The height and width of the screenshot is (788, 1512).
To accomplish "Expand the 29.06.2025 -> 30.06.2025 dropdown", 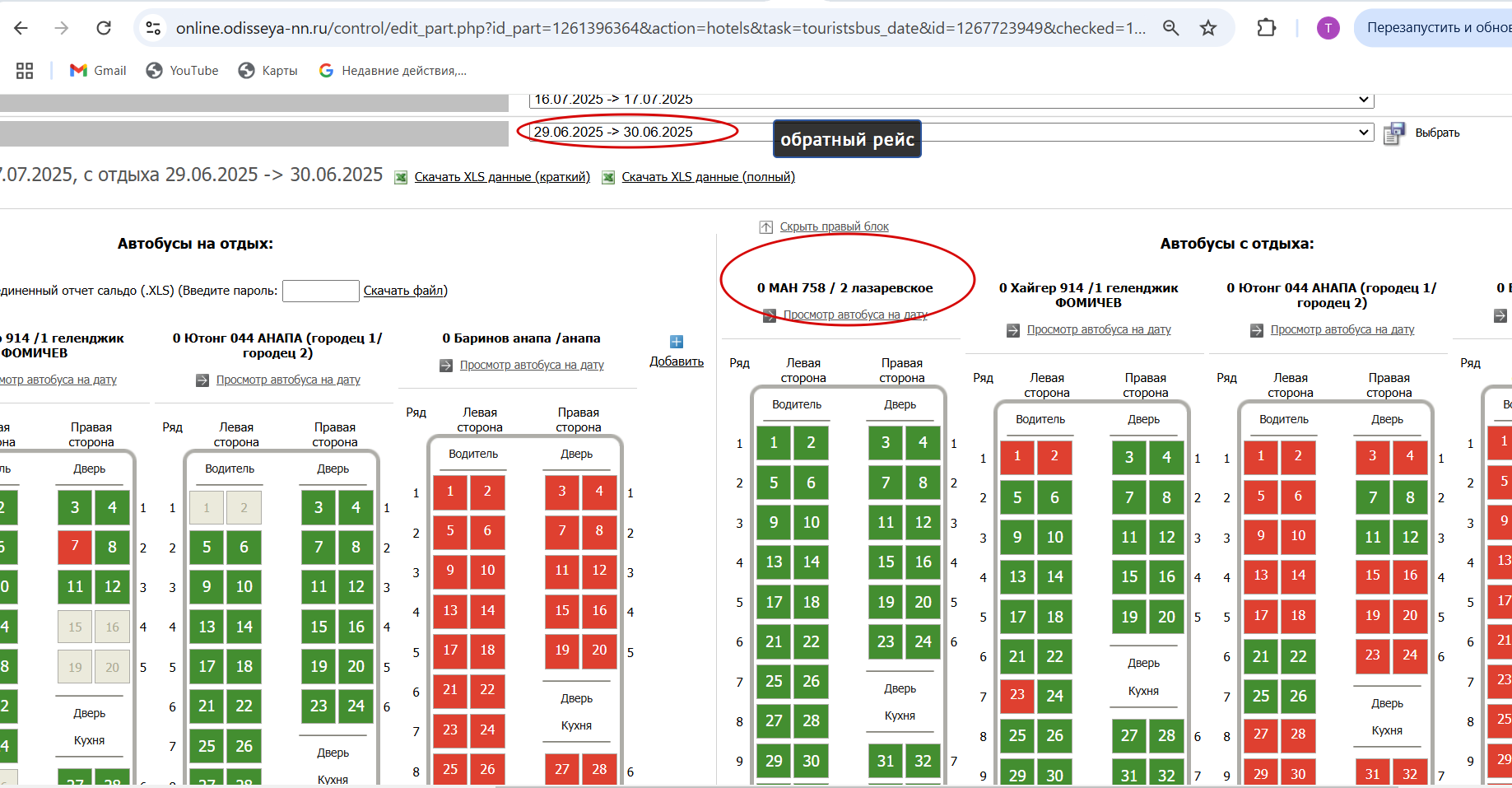I will tap(951, 132).
